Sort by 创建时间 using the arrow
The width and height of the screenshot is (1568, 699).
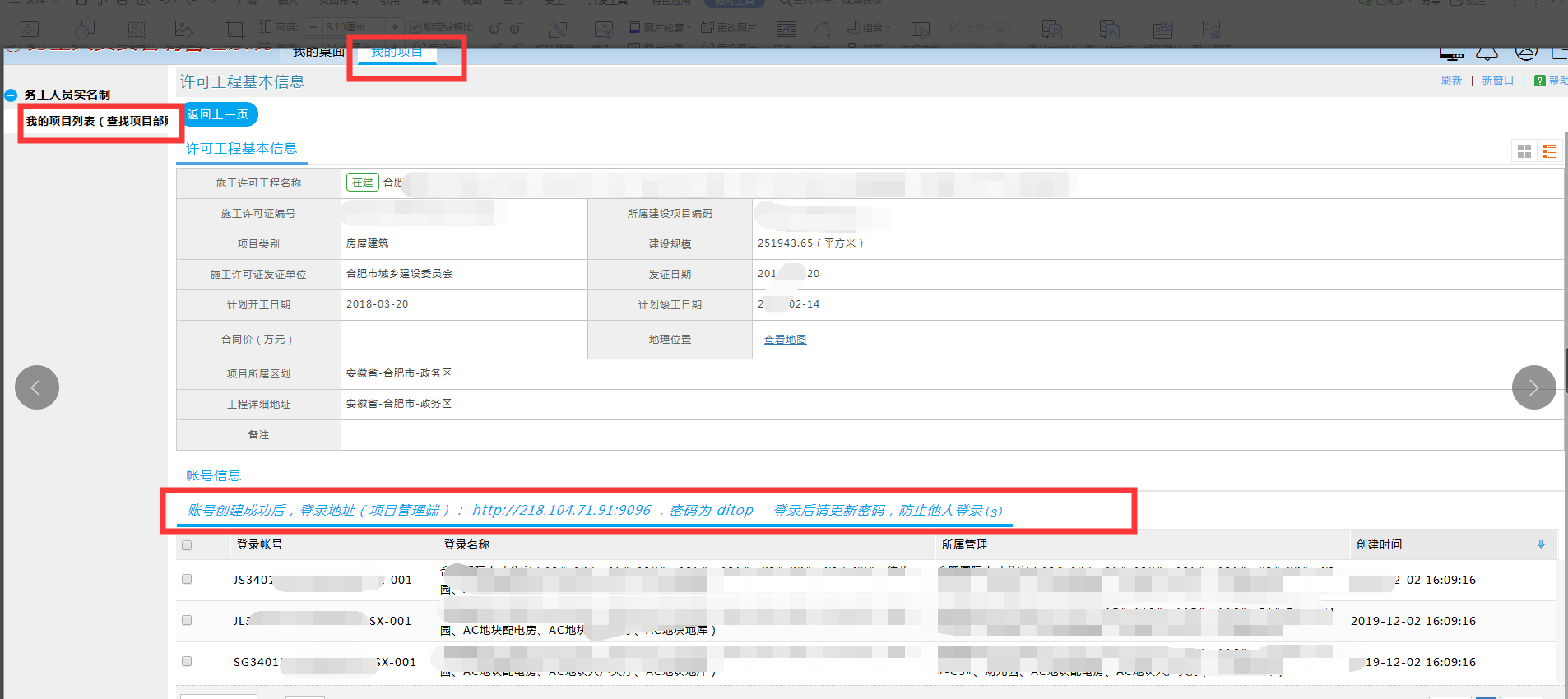pos(1541,544)
